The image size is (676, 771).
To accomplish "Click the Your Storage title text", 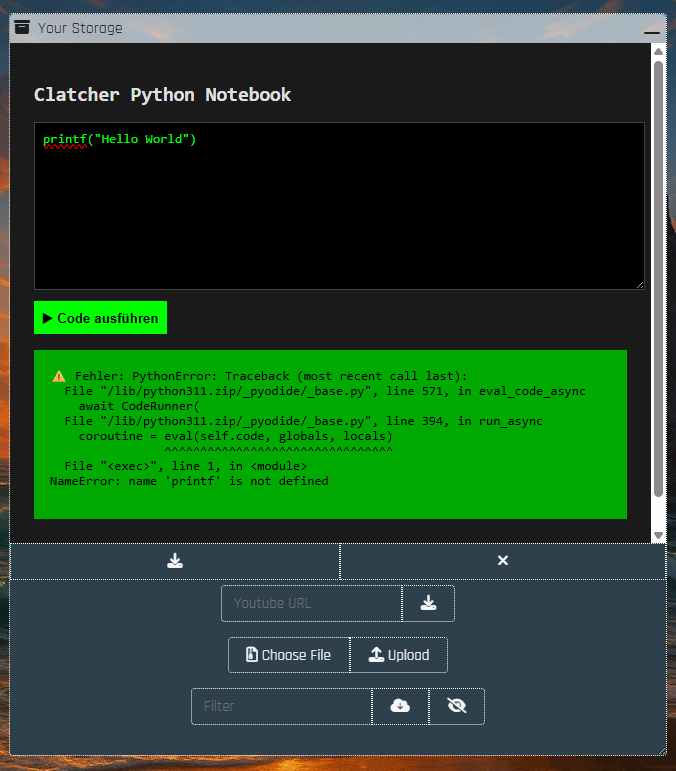I will point(80,28).
